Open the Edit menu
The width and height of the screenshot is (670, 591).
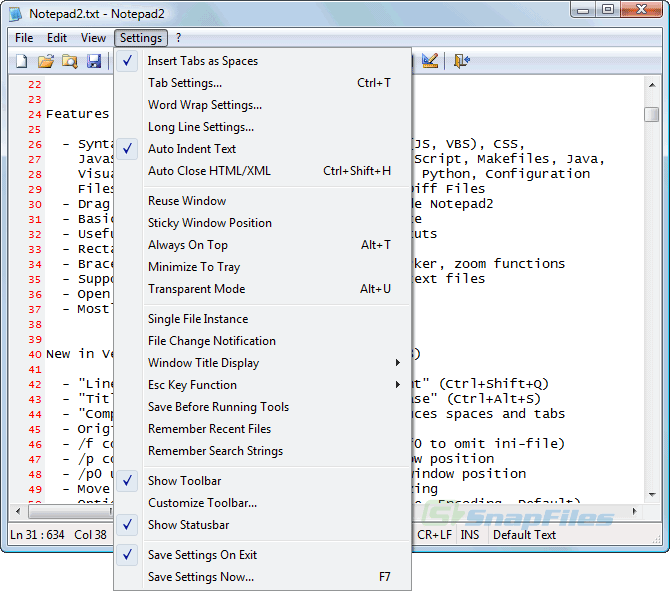[x=57, y=38]
